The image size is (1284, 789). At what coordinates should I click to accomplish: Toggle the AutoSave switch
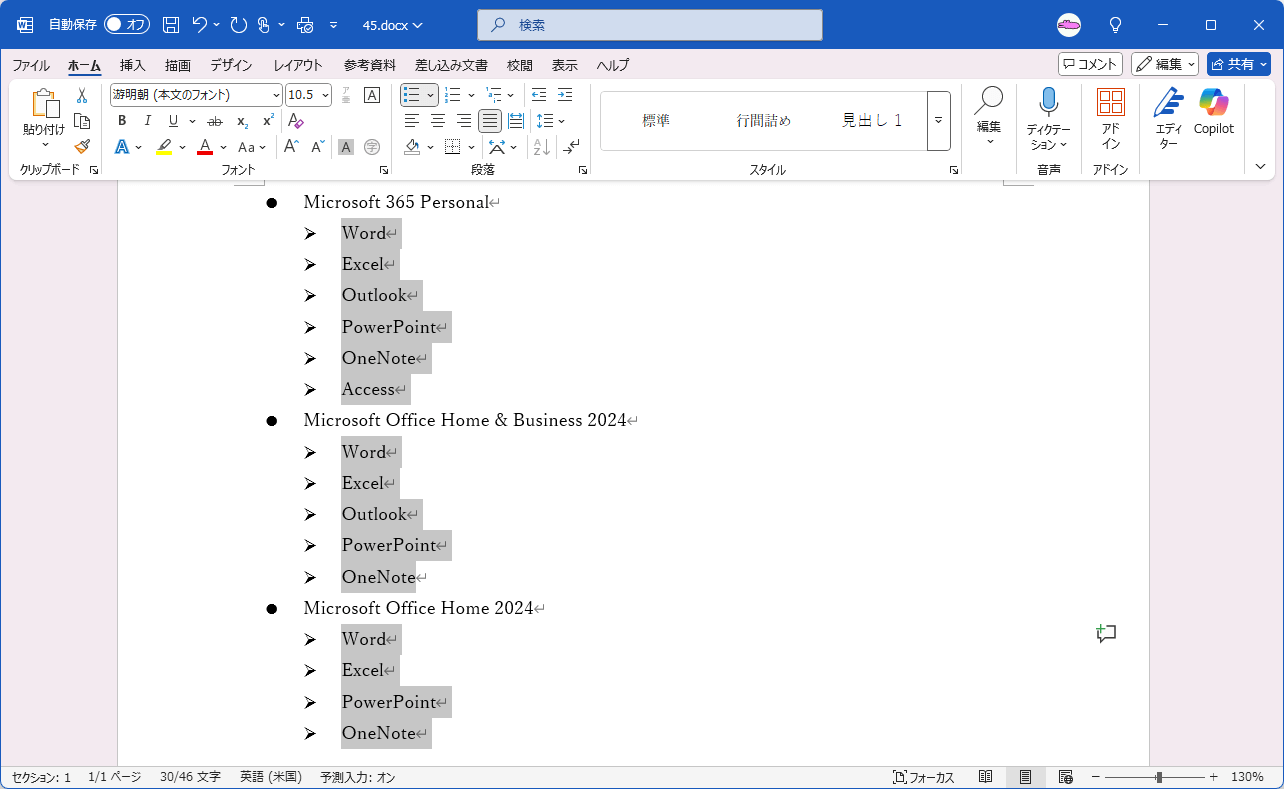point(127,25)
